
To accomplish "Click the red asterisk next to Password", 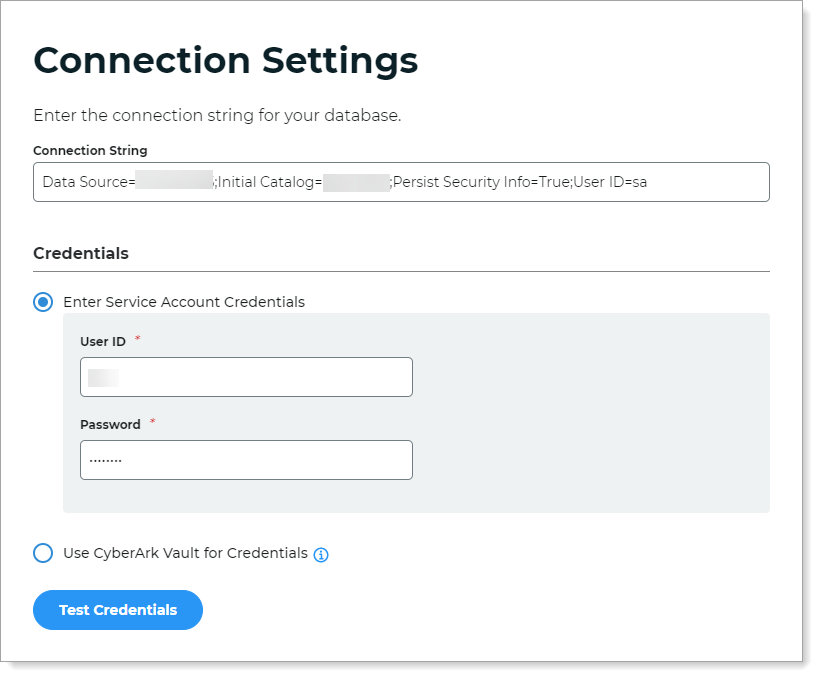I will 153,423.
